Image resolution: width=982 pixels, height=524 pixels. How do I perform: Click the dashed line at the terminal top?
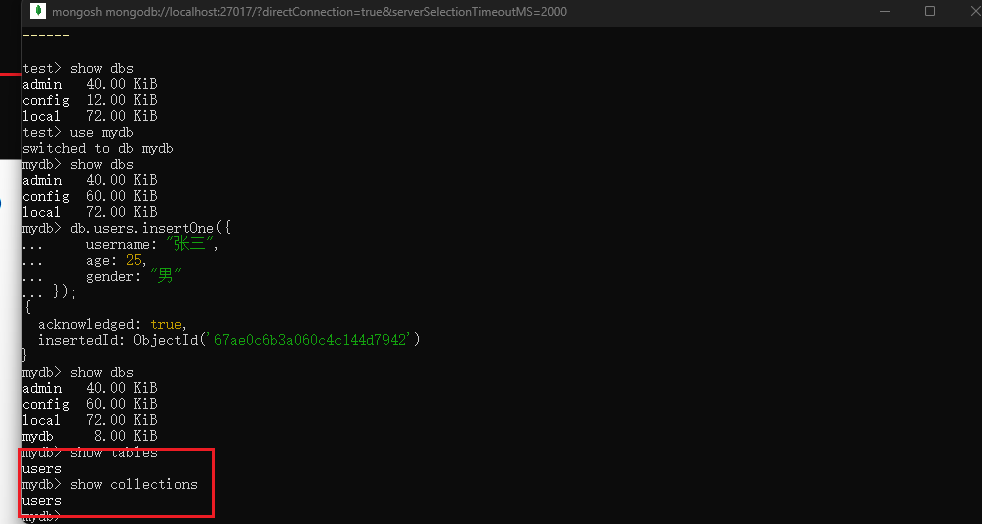click(x=46, y=35)
